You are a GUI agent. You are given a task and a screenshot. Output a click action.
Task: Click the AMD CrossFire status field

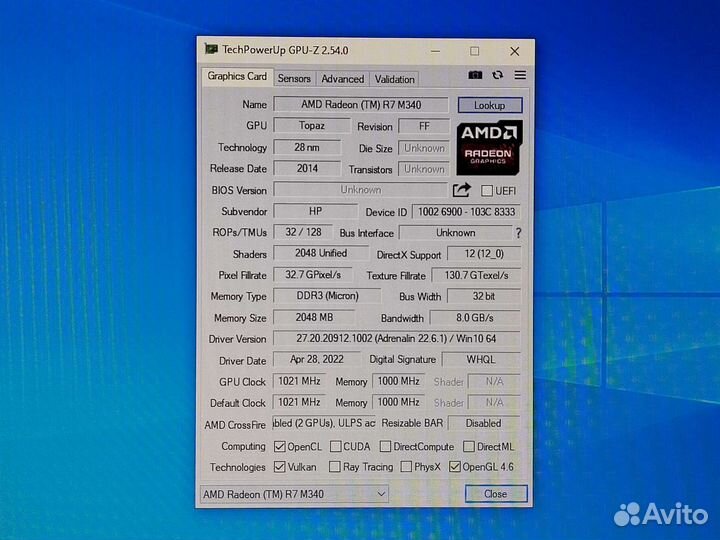tap(324, 423)
